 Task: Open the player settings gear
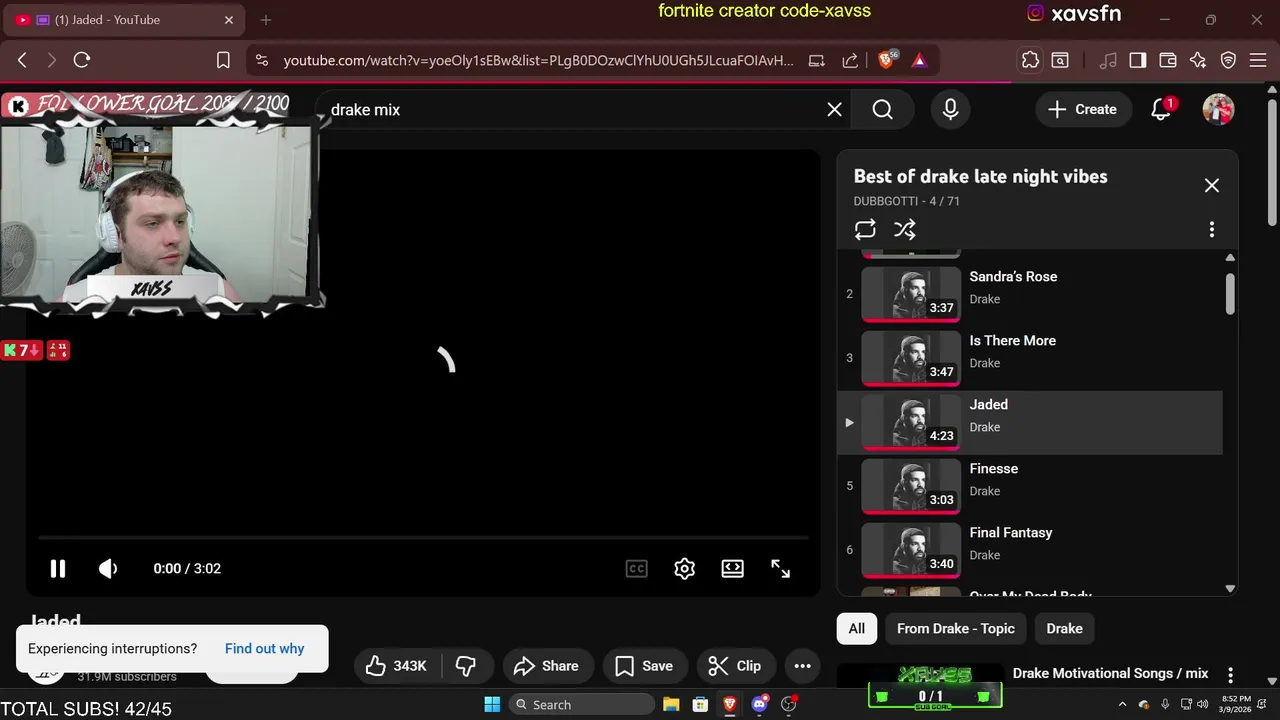click(684, 568)
